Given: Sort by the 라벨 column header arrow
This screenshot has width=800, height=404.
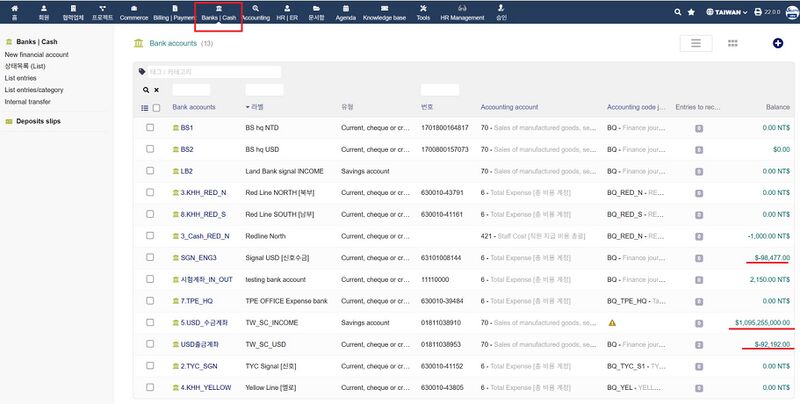Looking at the screenshot, I should 247,107.
